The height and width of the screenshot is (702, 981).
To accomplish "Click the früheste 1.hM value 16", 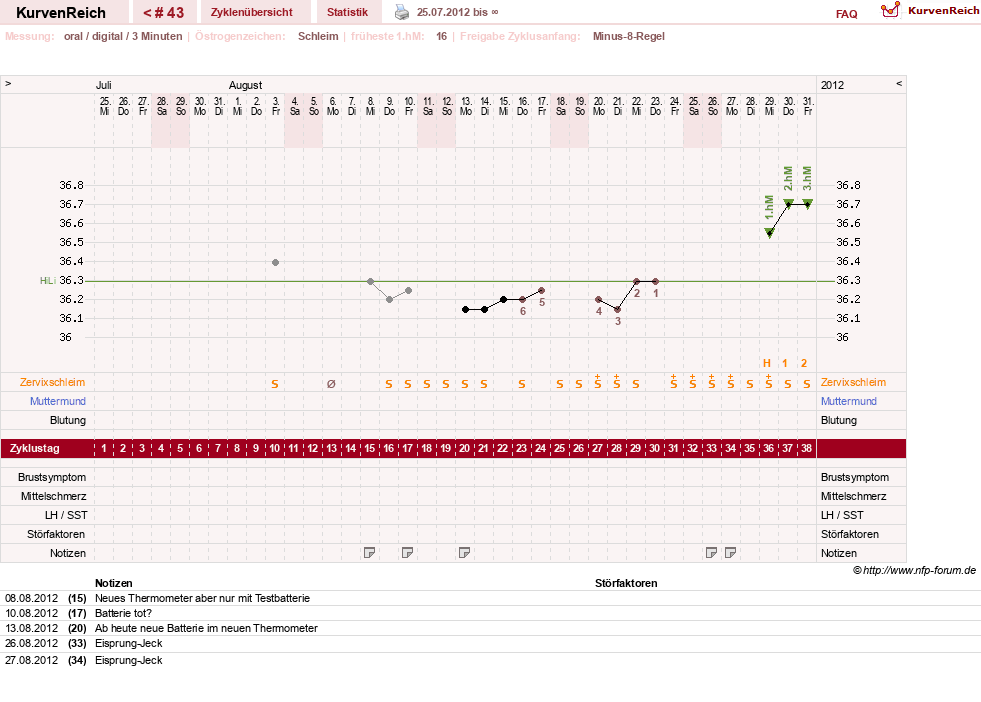I will click(442, 36).
